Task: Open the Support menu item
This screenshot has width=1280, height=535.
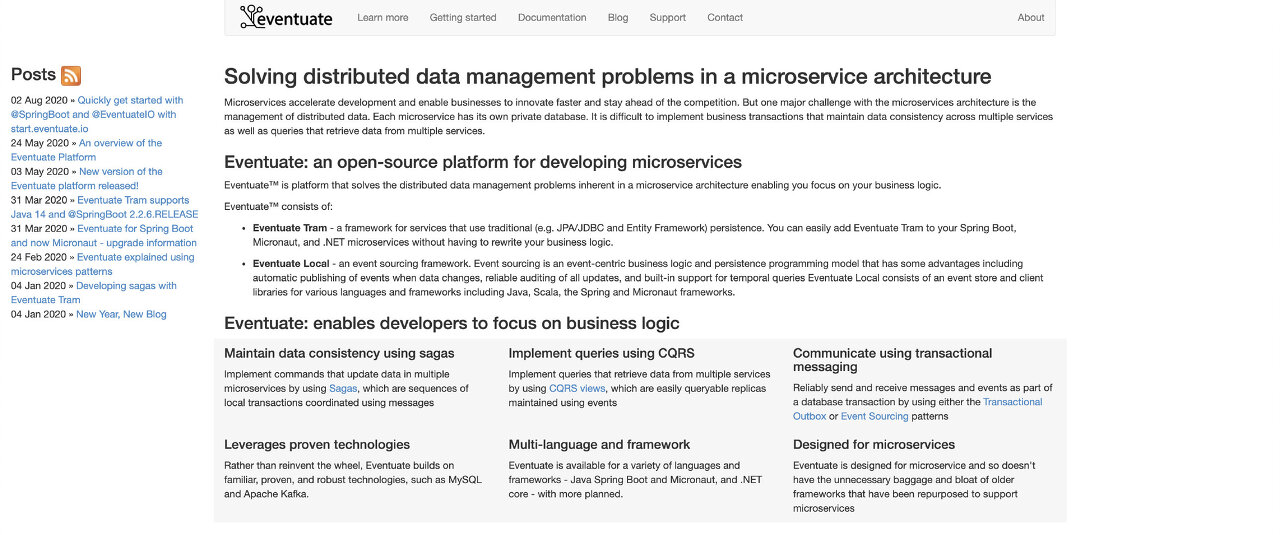Action: coord(668,17)
